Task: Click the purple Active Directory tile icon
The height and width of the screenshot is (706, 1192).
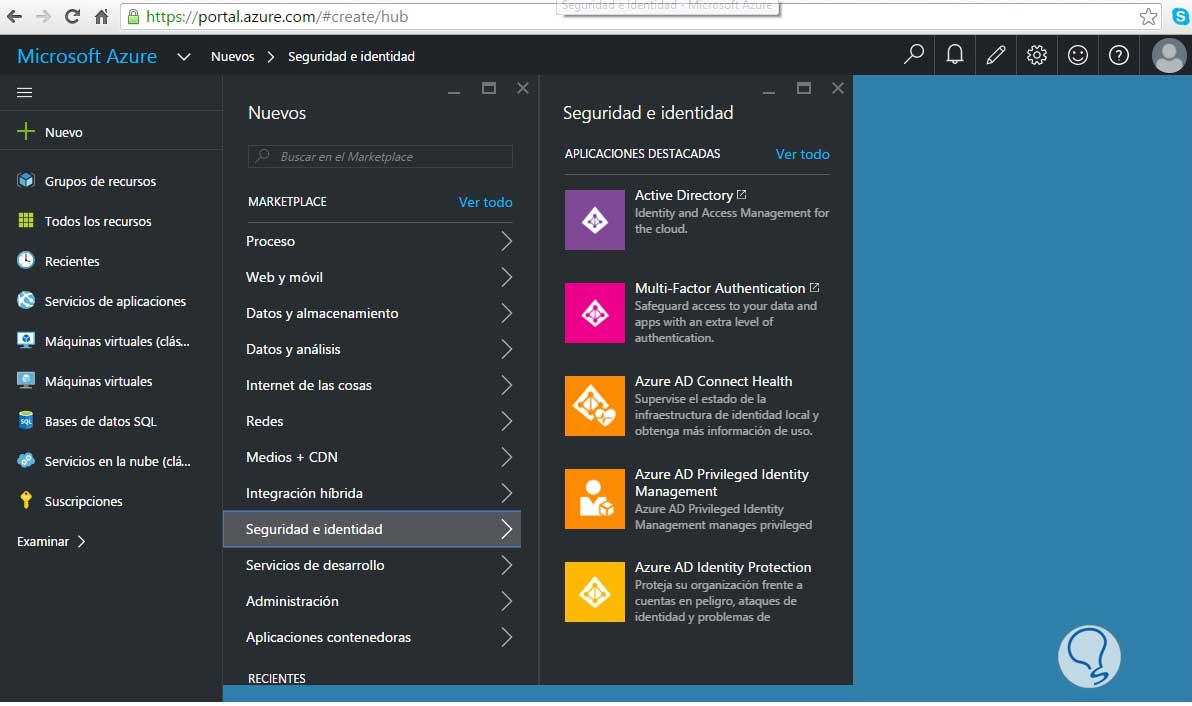Action: point(594,220)
